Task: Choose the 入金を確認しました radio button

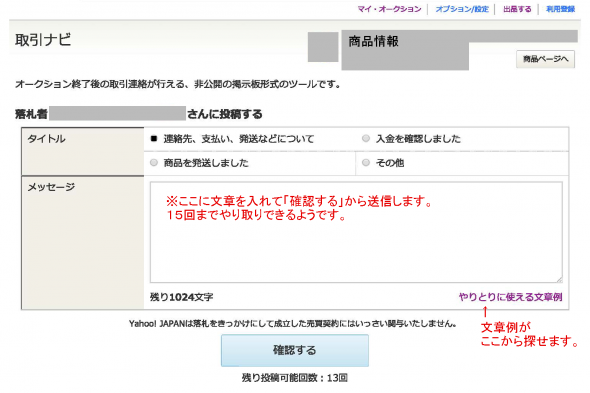Action: (x=366, y=138)
